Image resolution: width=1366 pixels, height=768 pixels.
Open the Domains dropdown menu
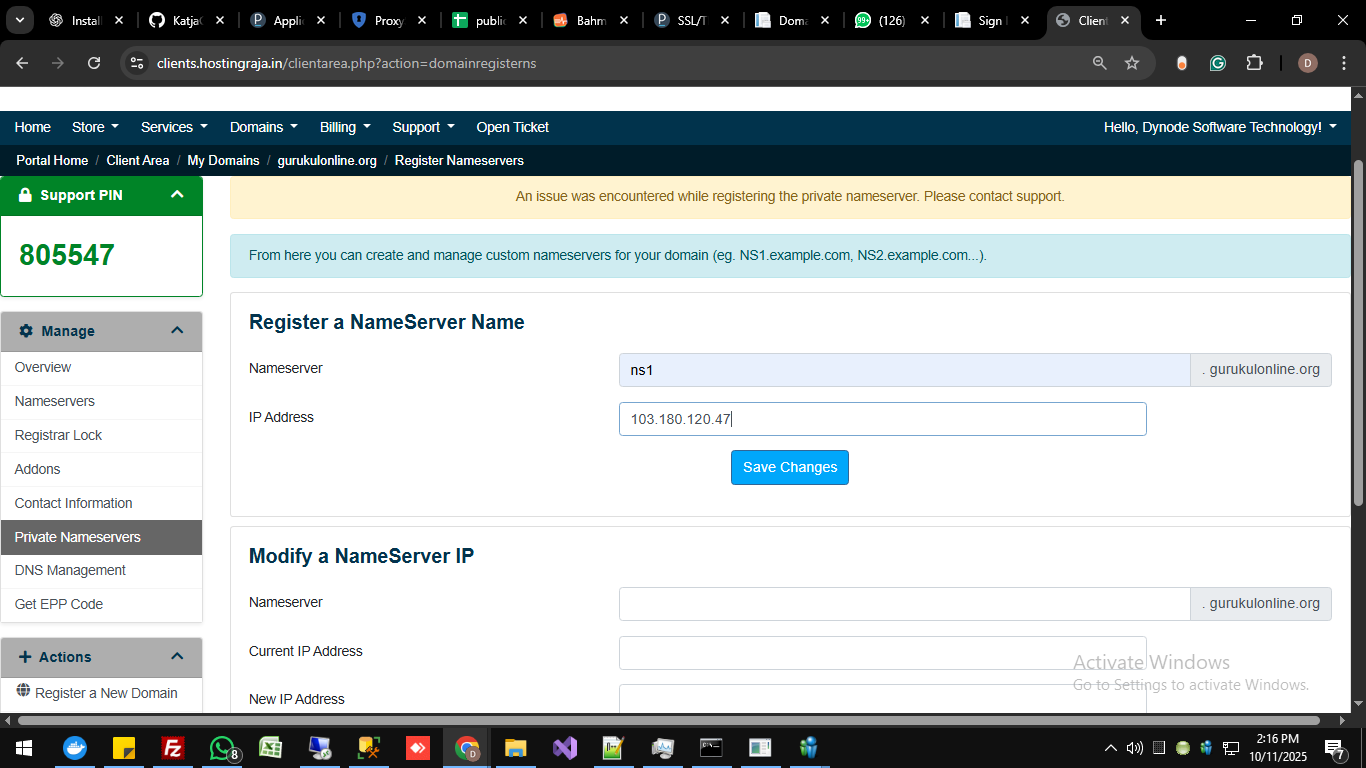pyautogui.click(x=263, y=127)
